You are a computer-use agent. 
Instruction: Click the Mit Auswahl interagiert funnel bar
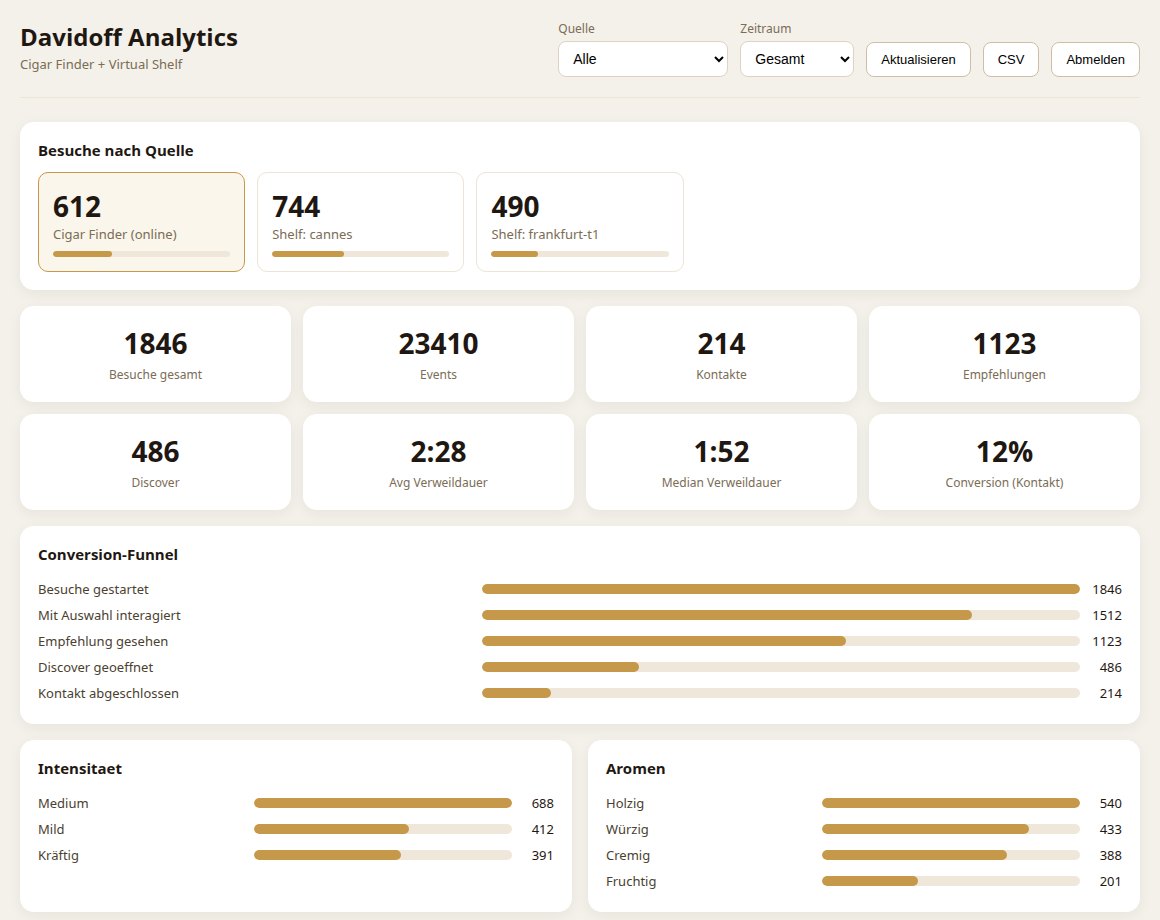point(780,615)
